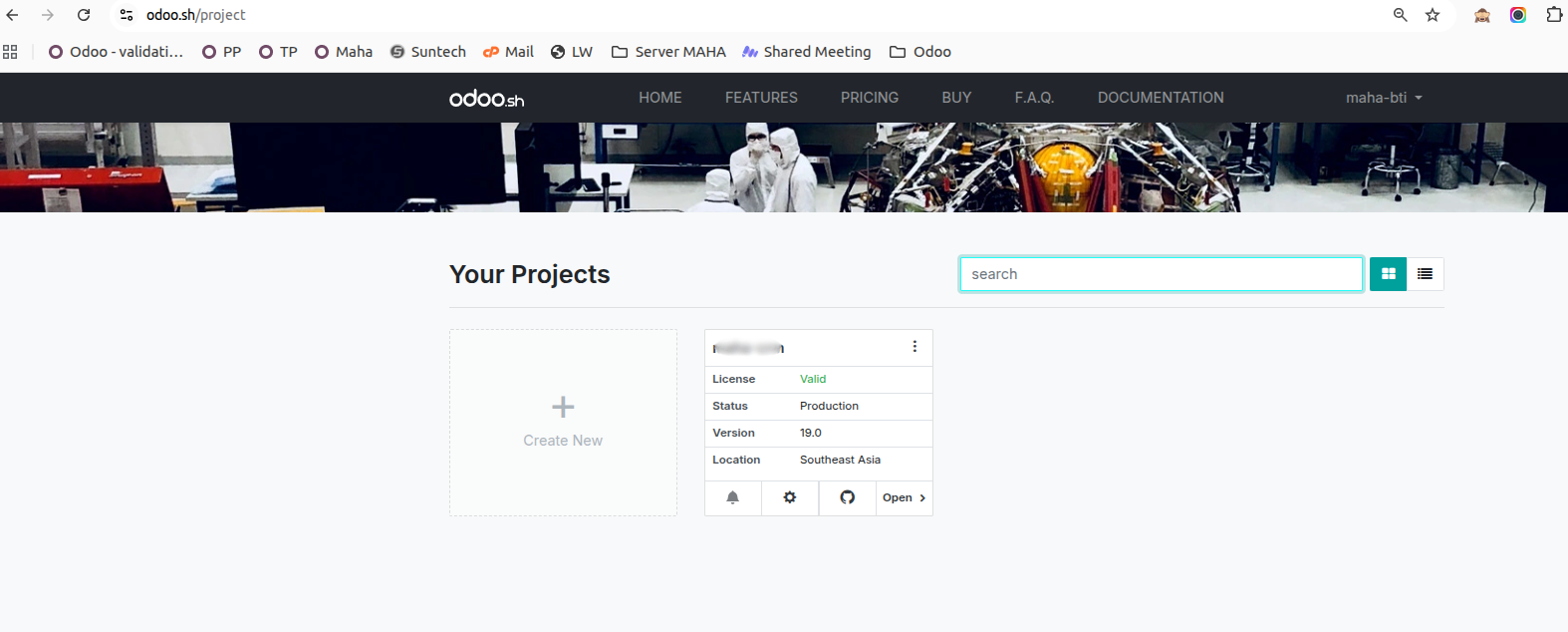Open the PRICING page
1568x632 pixels.
tap(869, 98)
